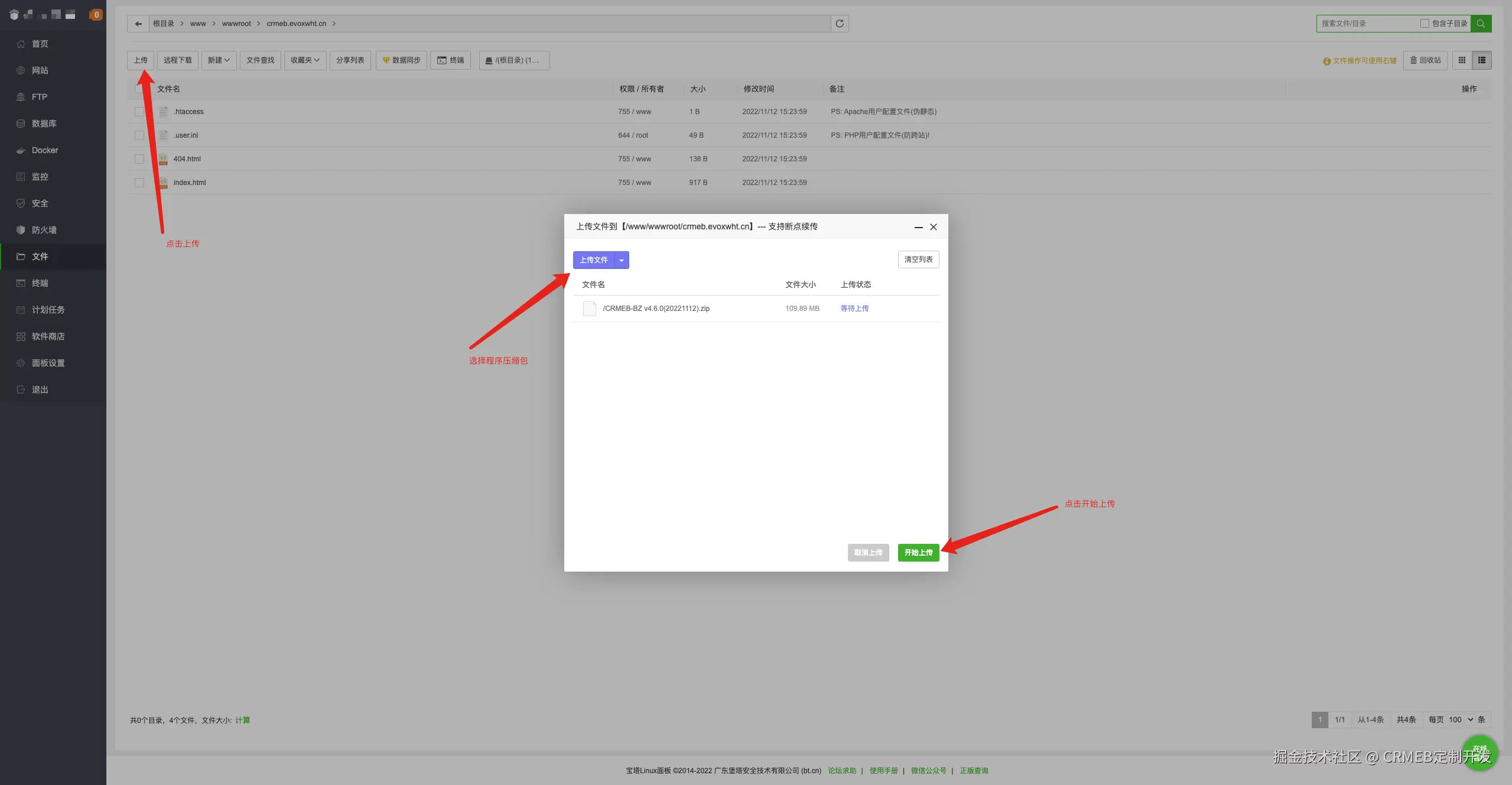Open the 收藏夹 dropdown menu
Screen dimensions: 1512x785
point(305,60)
